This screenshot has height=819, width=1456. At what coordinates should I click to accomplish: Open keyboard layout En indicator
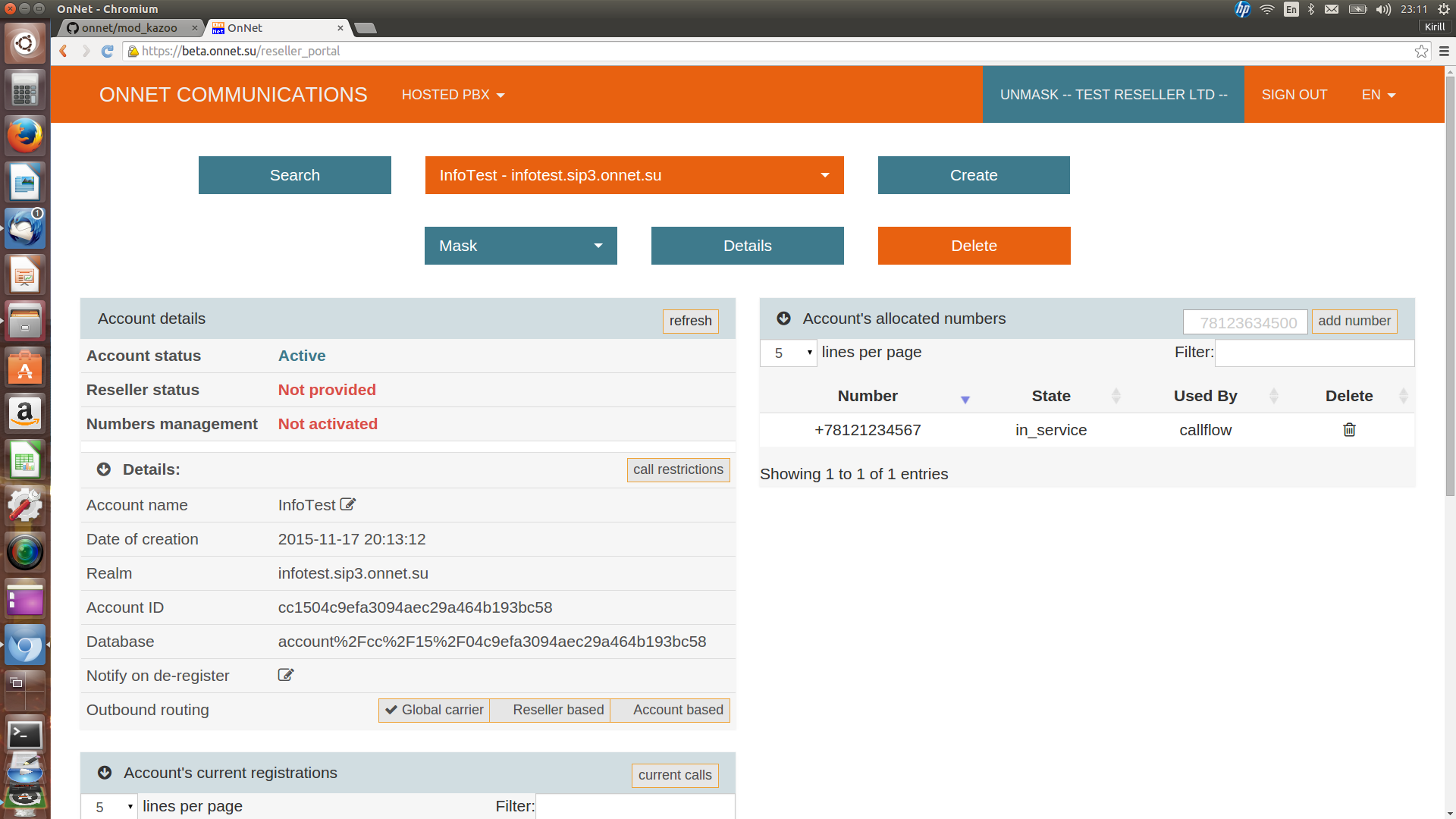(1291, 9)
